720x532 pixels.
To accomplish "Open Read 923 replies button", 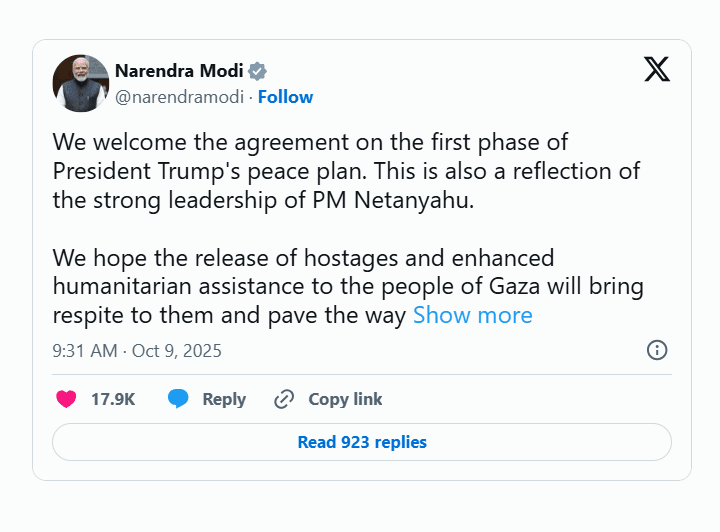I will point(361,442).
